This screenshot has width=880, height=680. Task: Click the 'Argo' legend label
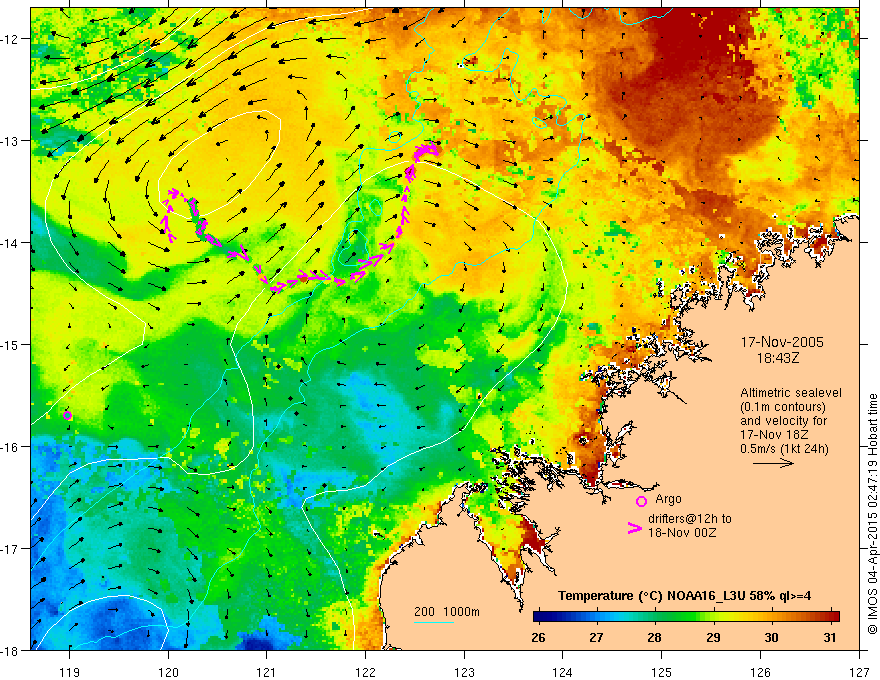(x=668, y=499)
